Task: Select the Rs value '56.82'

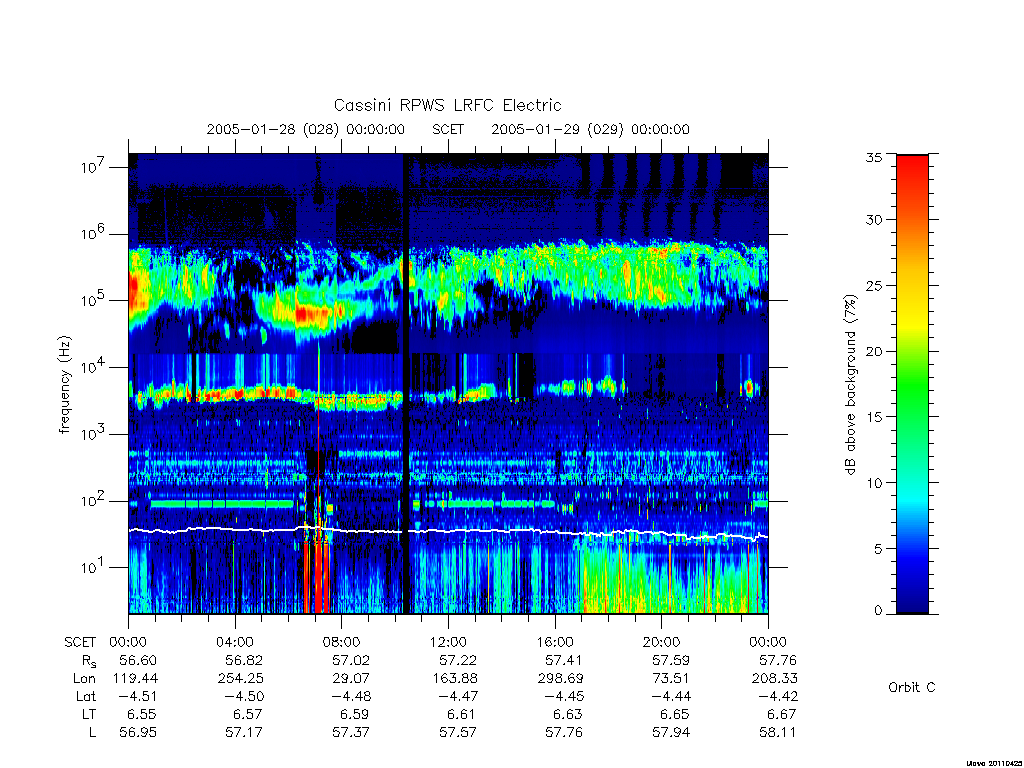Action: [x=244, y=660]
